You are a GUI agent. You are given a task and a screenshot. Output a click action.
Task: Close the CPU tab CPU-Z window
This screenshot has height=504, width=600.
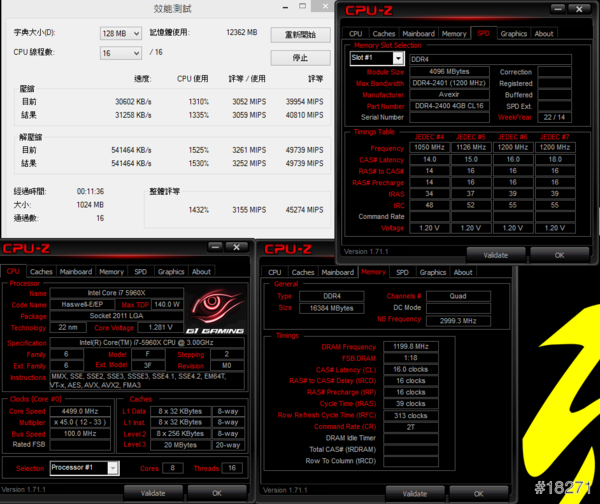[x=236, y=247]
